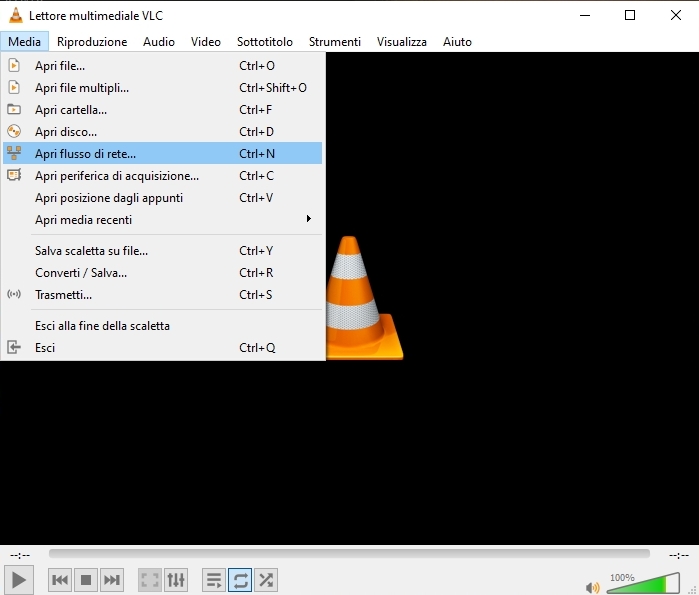699x595 pixels.
Task: Toggle loop repeat mode
Action: click(240, 580)
